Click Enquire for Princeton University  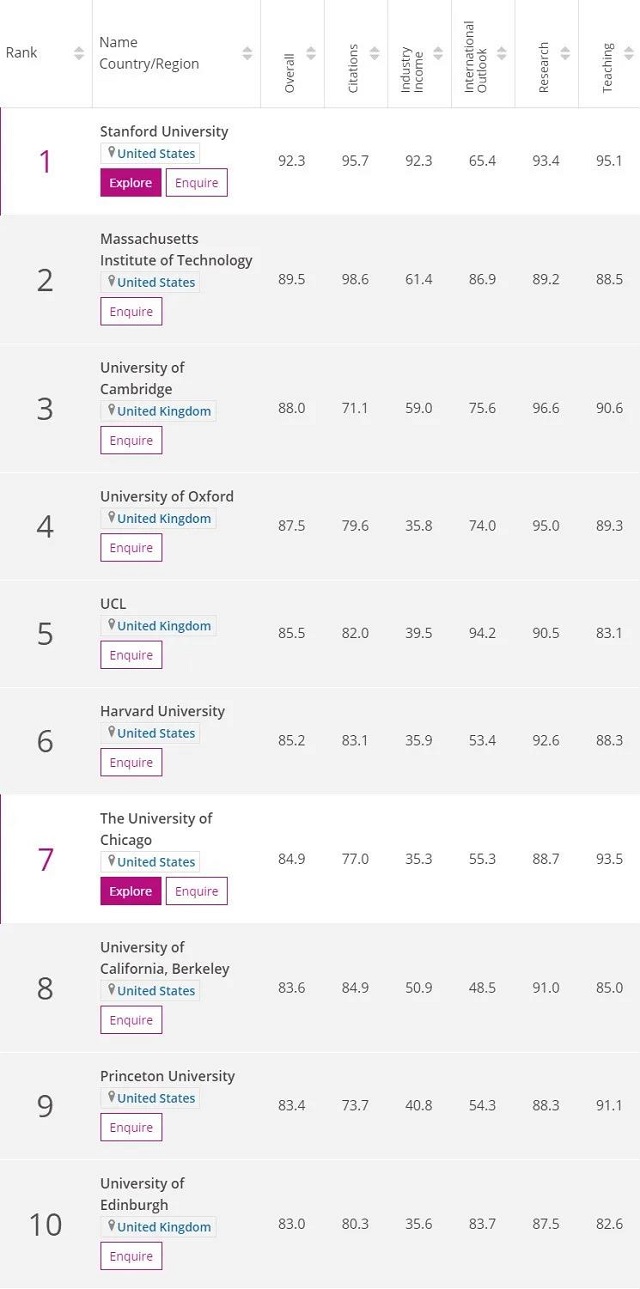131,1127
